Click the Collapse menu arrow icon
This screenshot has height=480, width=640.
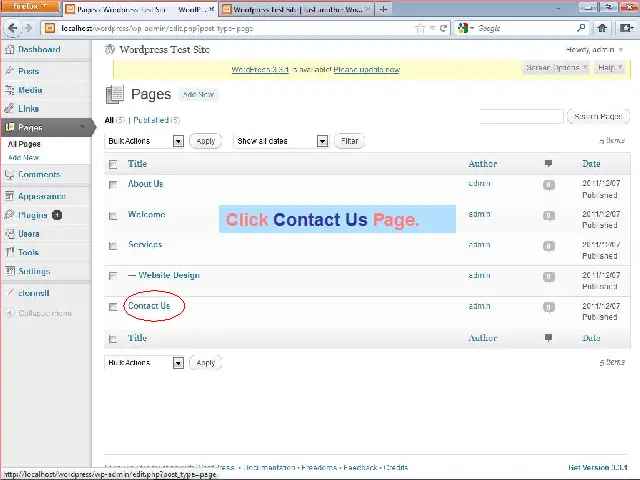point(9,313)
